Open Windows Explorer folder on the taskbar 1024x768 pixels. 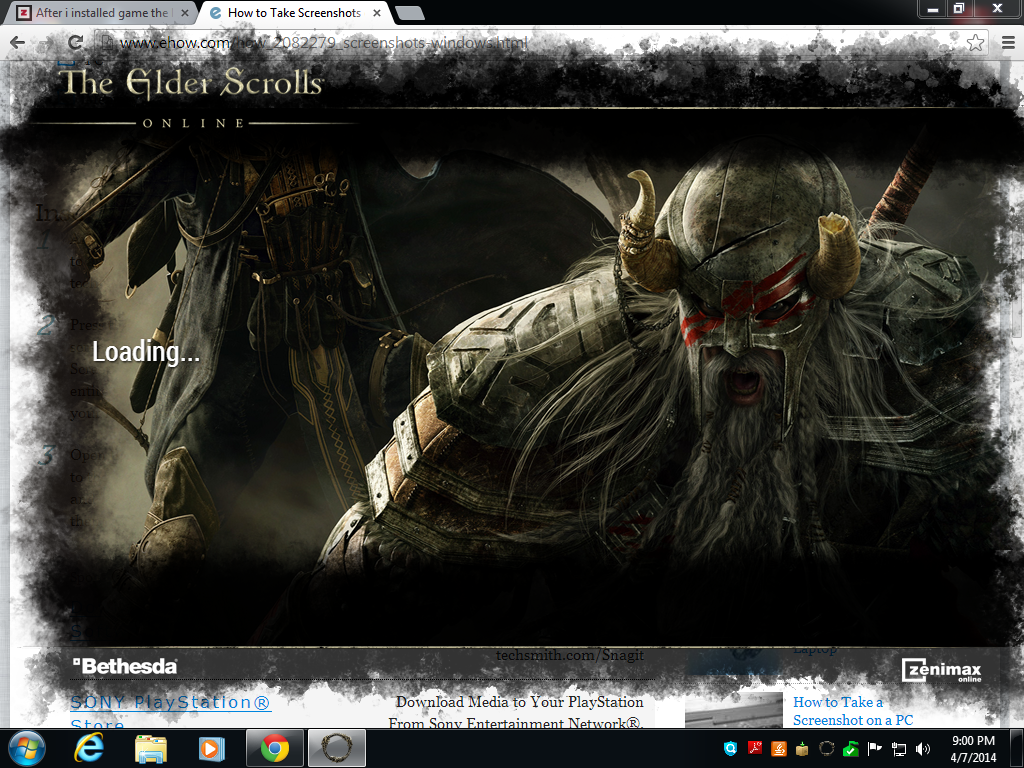point(151,748)
